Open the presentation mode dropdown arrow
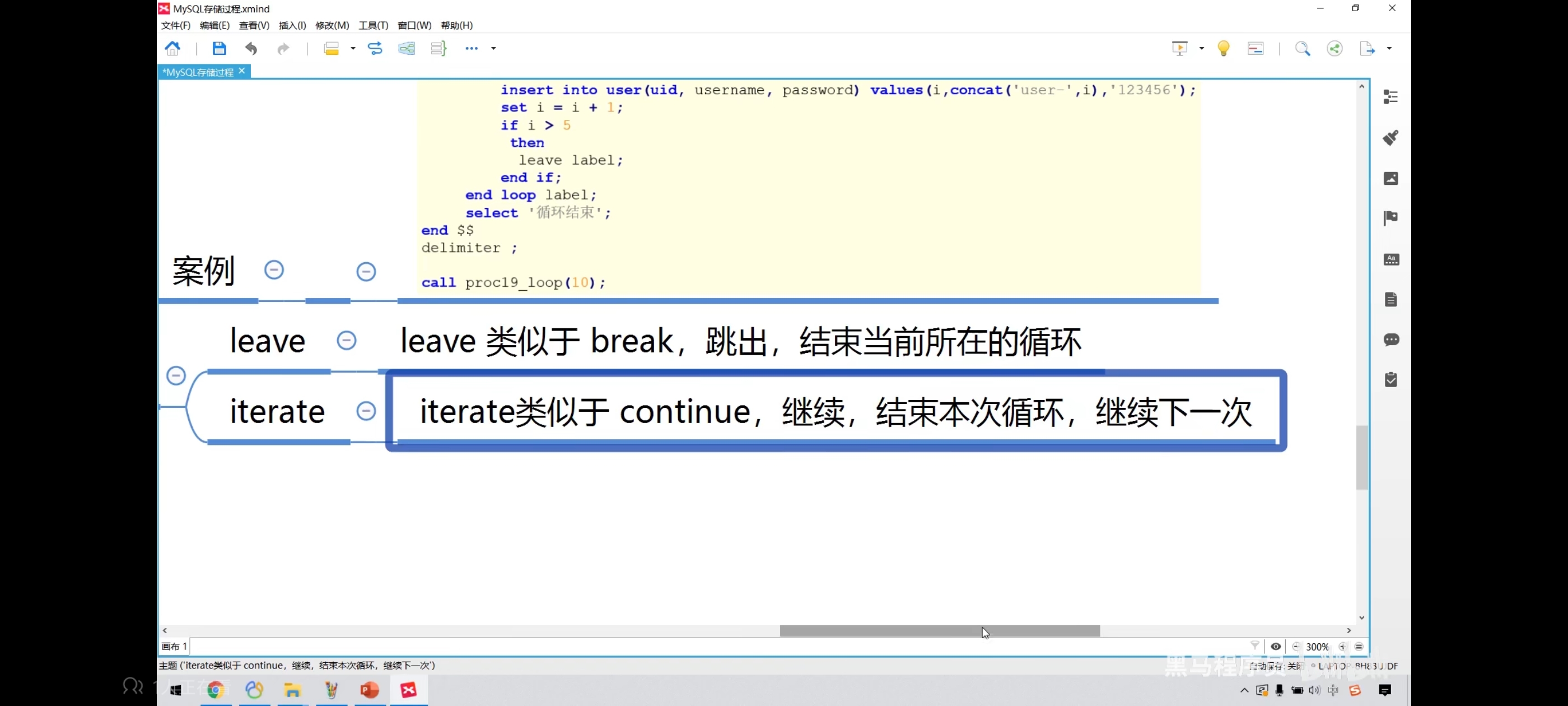Image resolution: width=1568 pixels, height=706 pixels. pos(1202,48)
